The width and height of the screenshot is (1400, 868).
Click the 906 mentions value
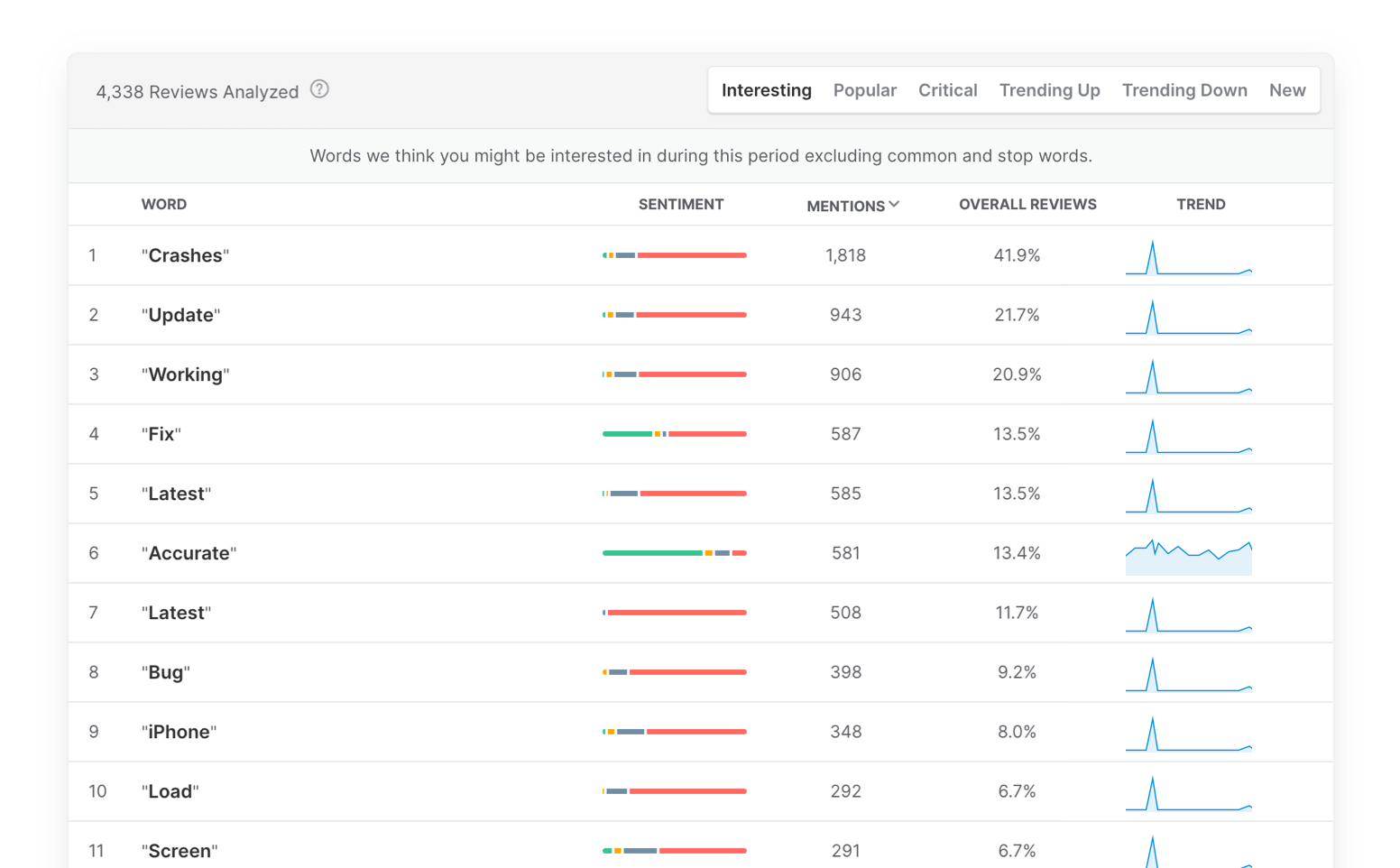(x=845, y=374)
